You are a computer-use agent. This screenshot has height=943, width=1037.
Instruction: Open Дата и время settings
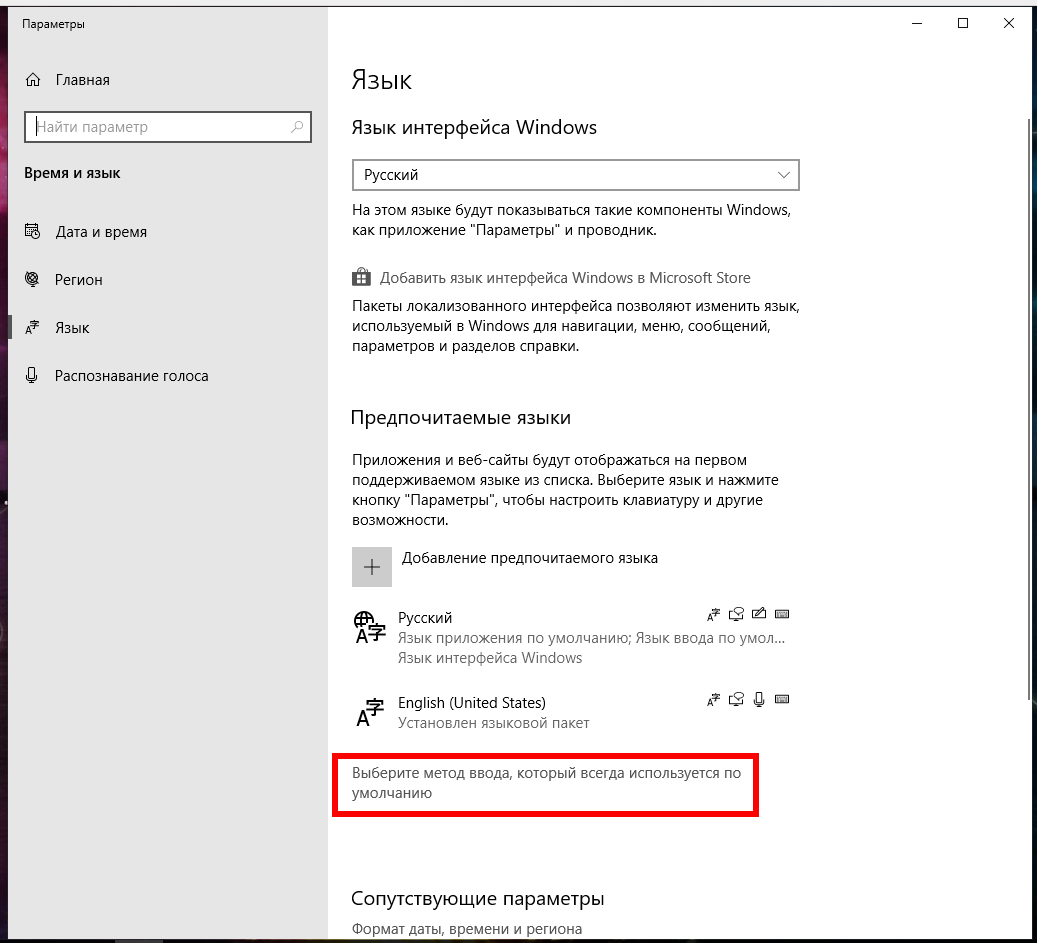pos(101,232)
